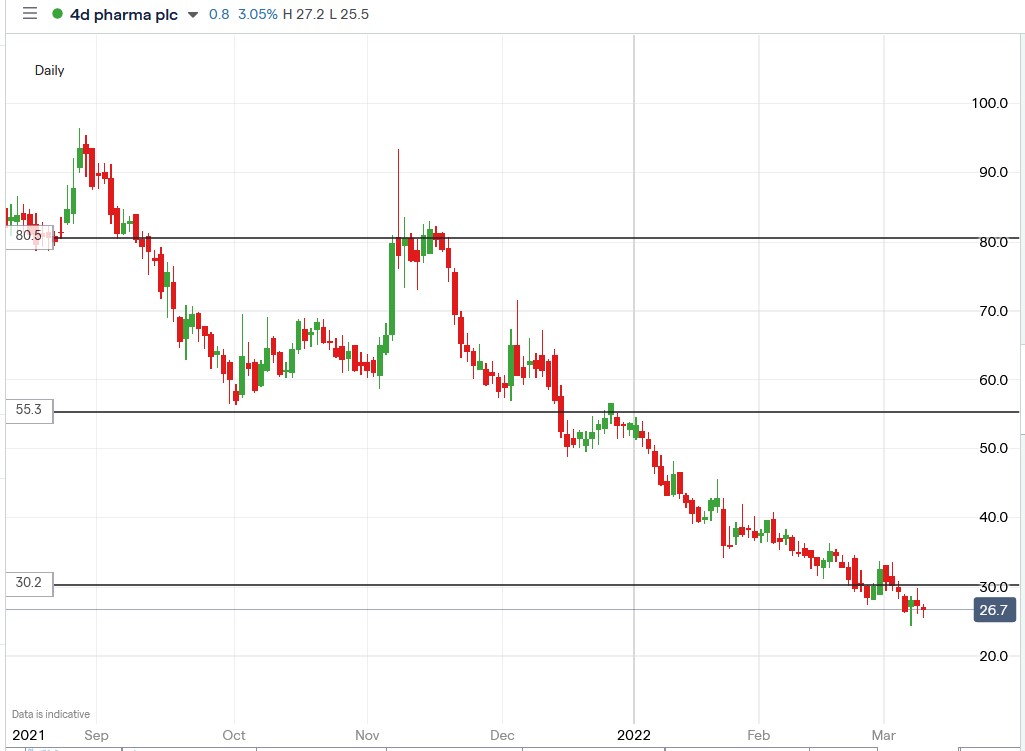Select the 26.7 current price label
1025x751 pixels.
point(993,609)
